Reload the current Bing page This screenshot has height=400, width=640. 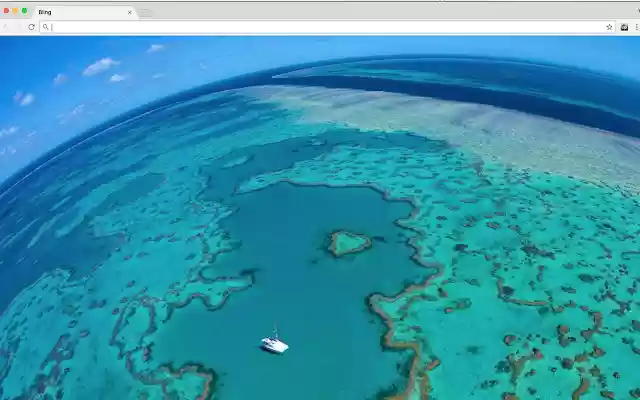[x=31, y=27]
